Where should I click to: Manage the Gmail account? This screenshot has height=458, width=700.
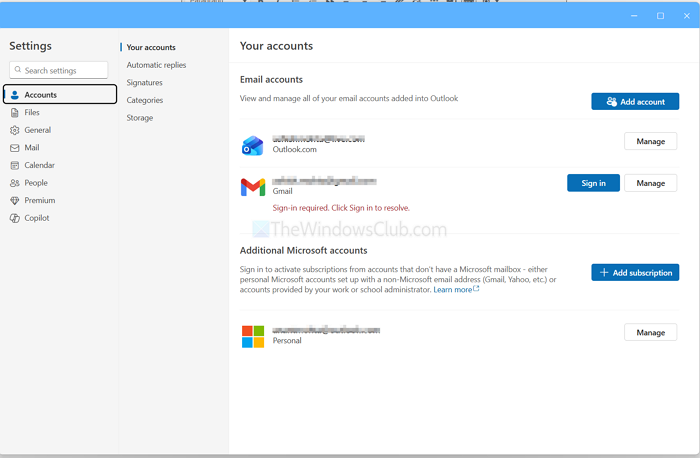point(650,183)
